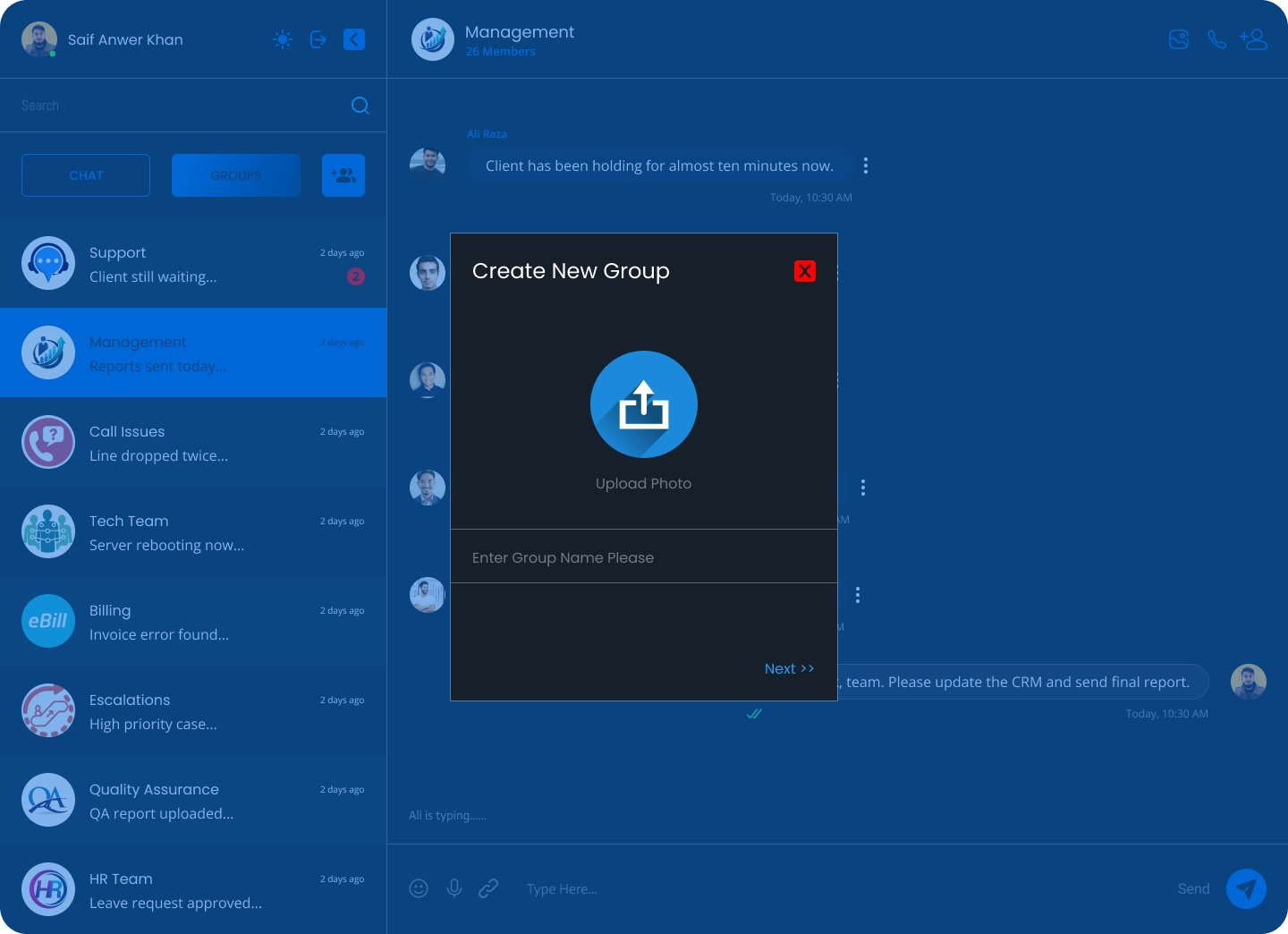Open the Escalations group chat

pos(193,710)
